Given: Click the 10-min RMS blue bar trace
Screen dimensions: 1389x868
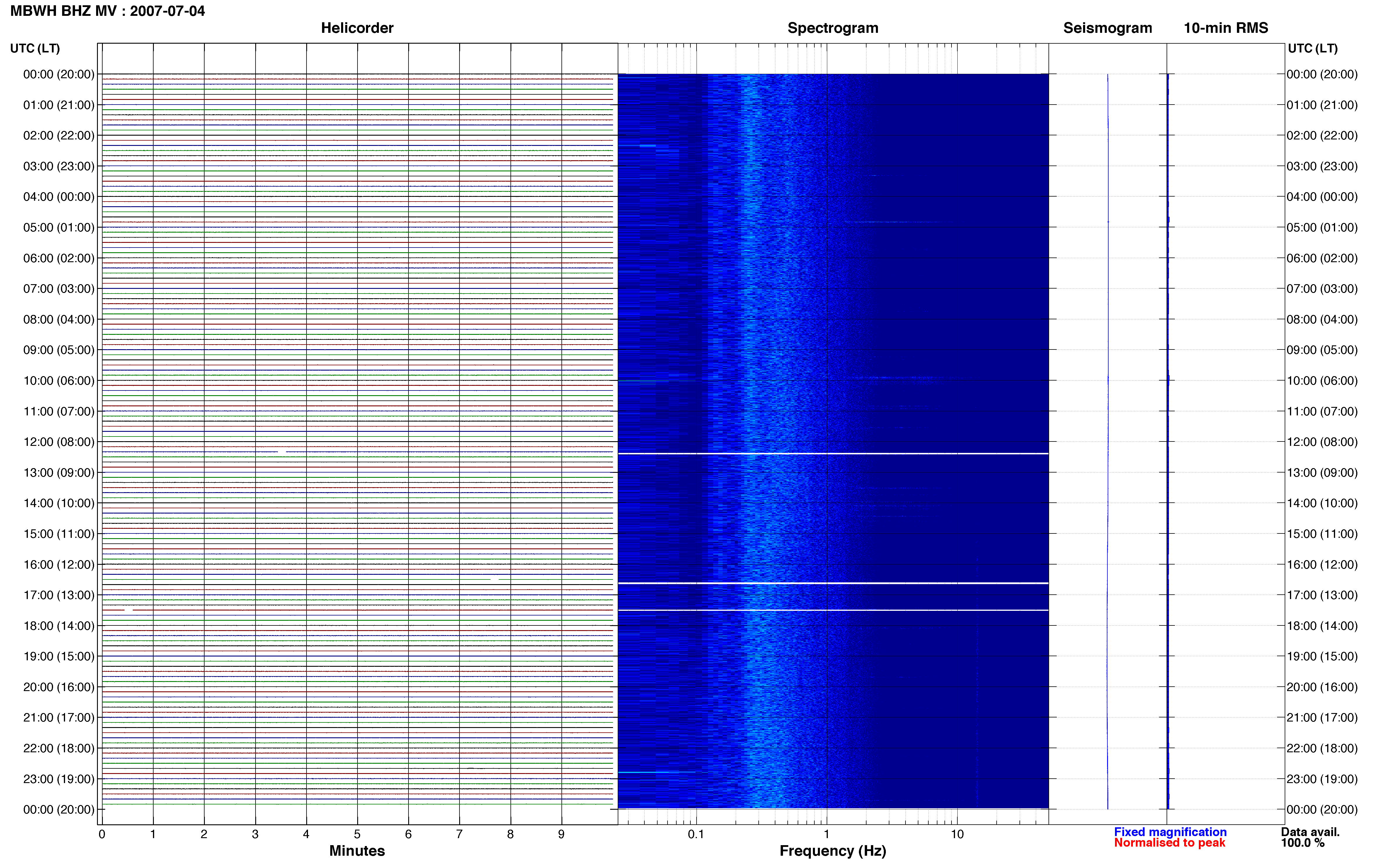Looking at the screenshot, I should [1167, 441].
